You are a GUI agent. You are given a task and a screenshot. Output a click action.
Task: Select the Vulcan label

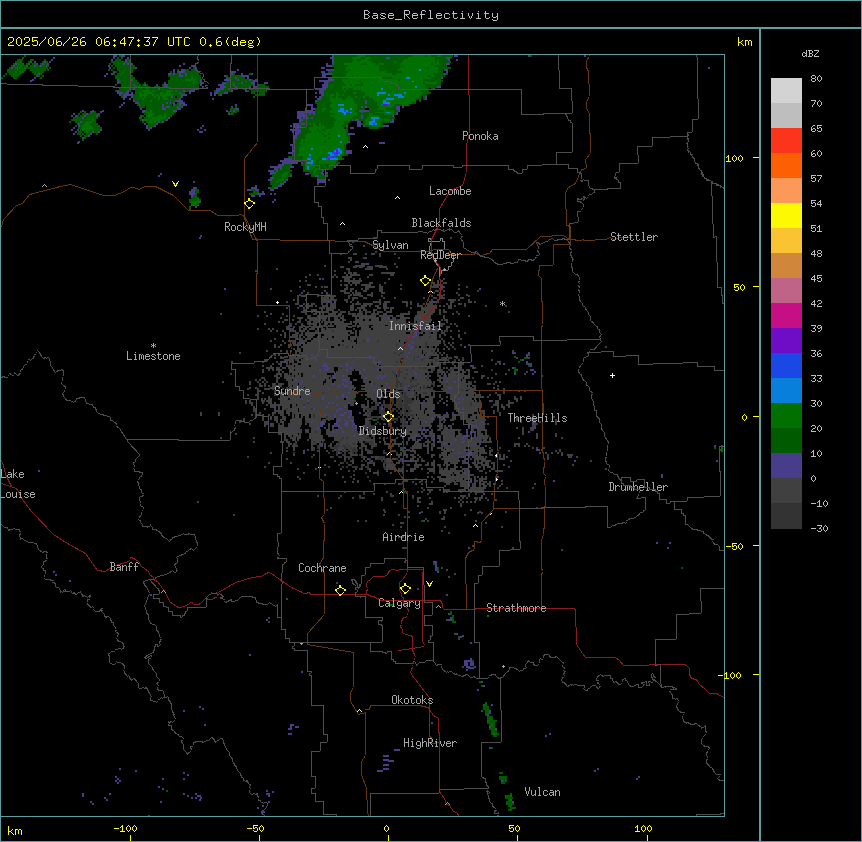542,792
